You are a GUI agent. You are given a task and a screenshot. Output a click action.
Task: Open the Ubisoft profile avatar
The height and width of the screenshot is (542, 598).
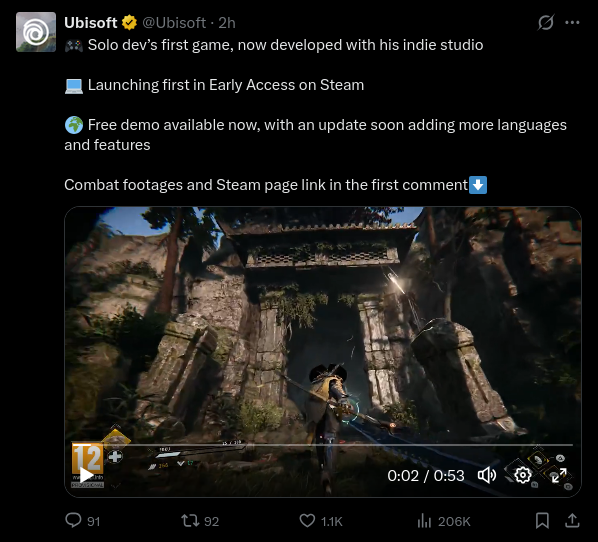(36, 32)
